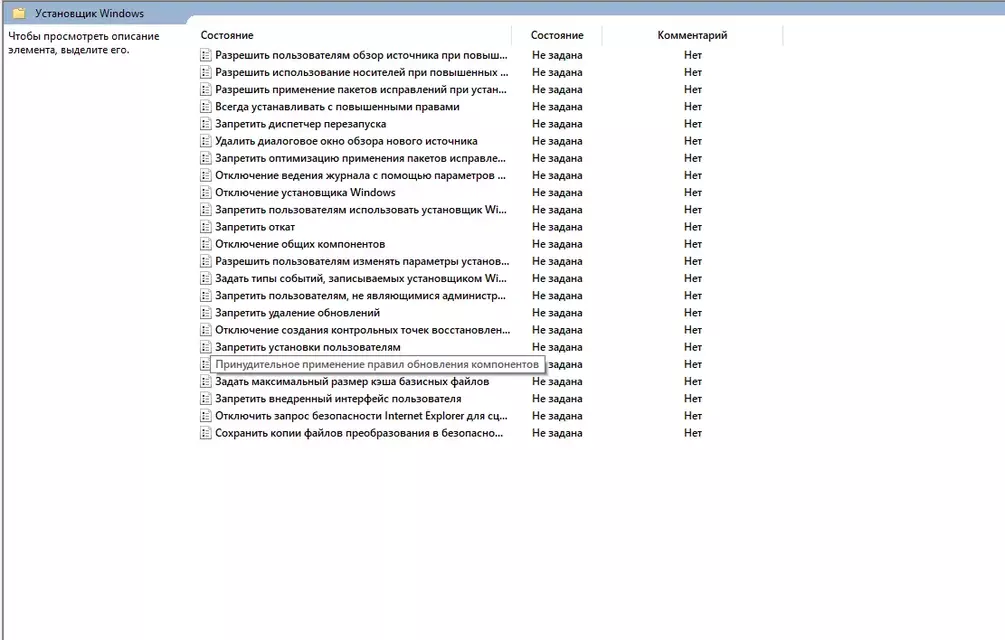
Task: Click policy icon for Задать типы событий
Action: [x=206, y=279]
